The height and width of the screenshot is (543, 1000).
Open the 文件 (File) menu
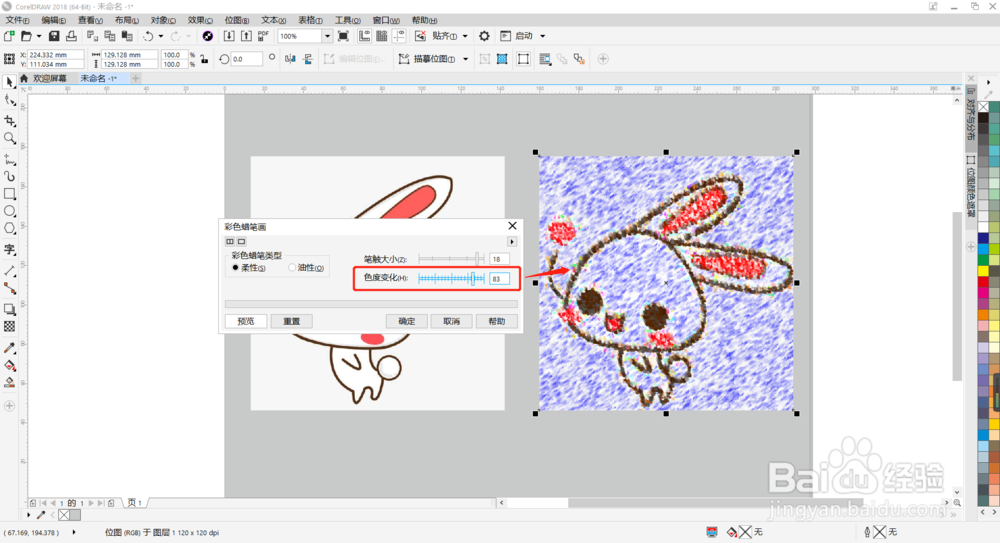tap(17, 20)
